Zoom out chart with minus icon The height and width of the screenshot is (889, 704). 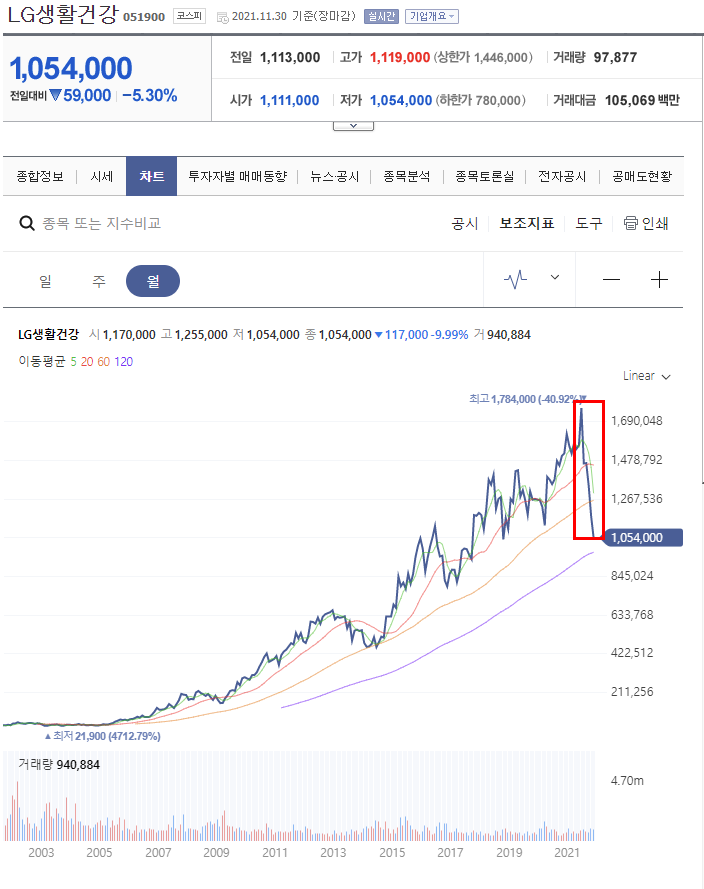point(611,280)
